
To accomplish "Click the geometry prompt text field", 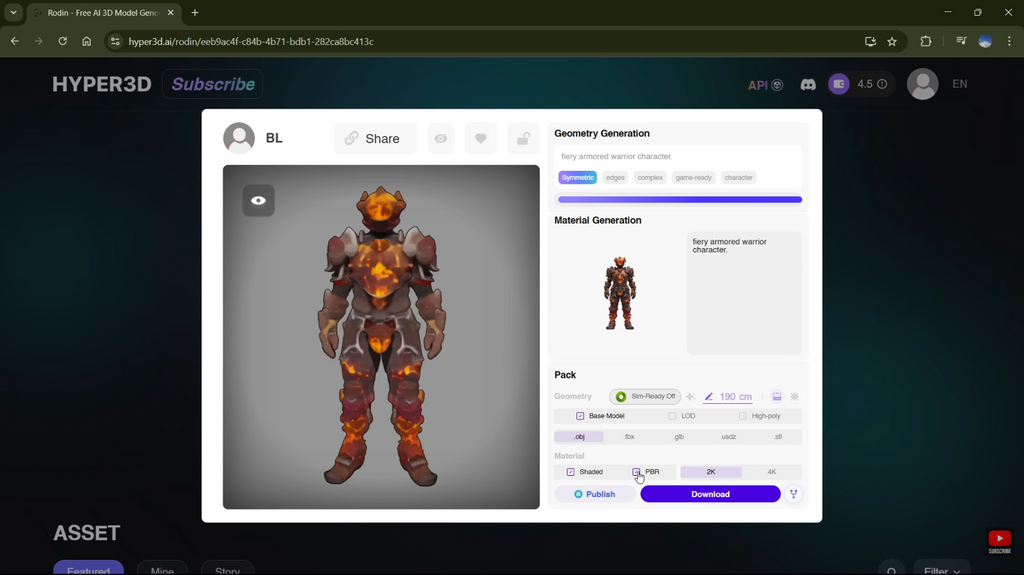I will coord(679,156).
